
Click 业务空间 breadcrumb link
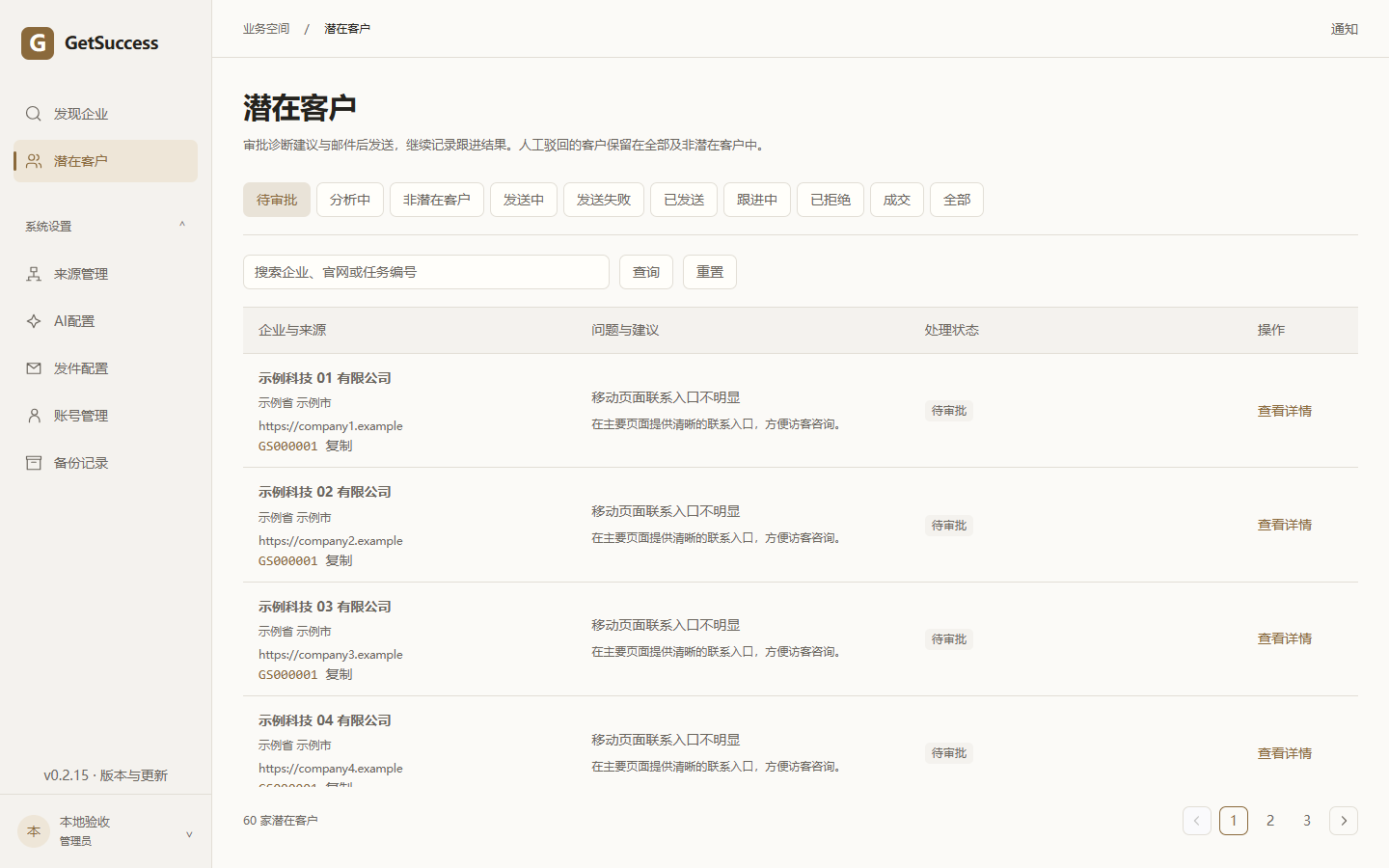coord(266,29)
